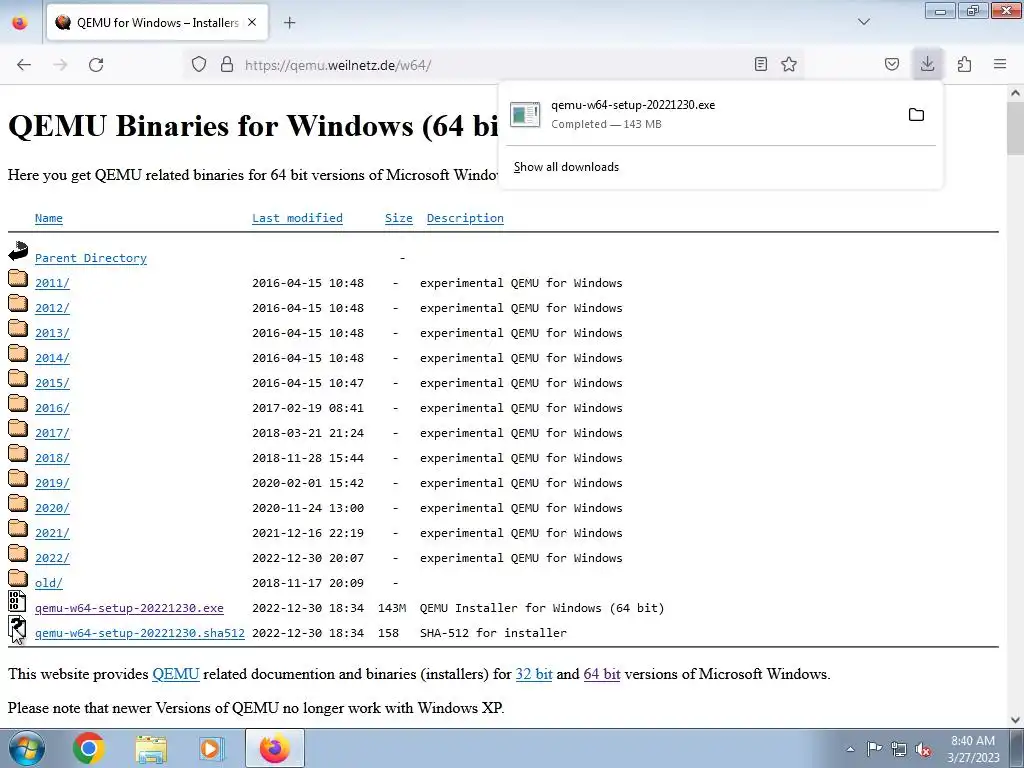Select the QEMU for Windows tab
The width and height of the screenshot is (1024, 768).
click(x=157, y=22)
